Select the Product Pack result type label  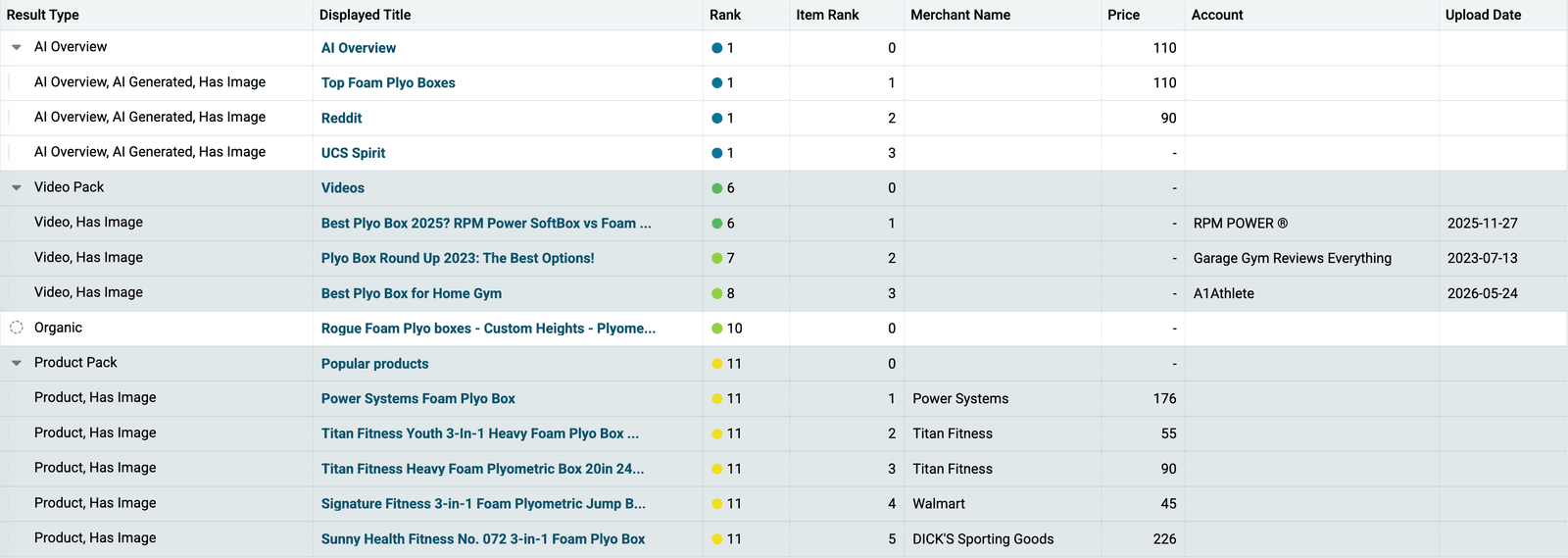(x=75, y=363)
